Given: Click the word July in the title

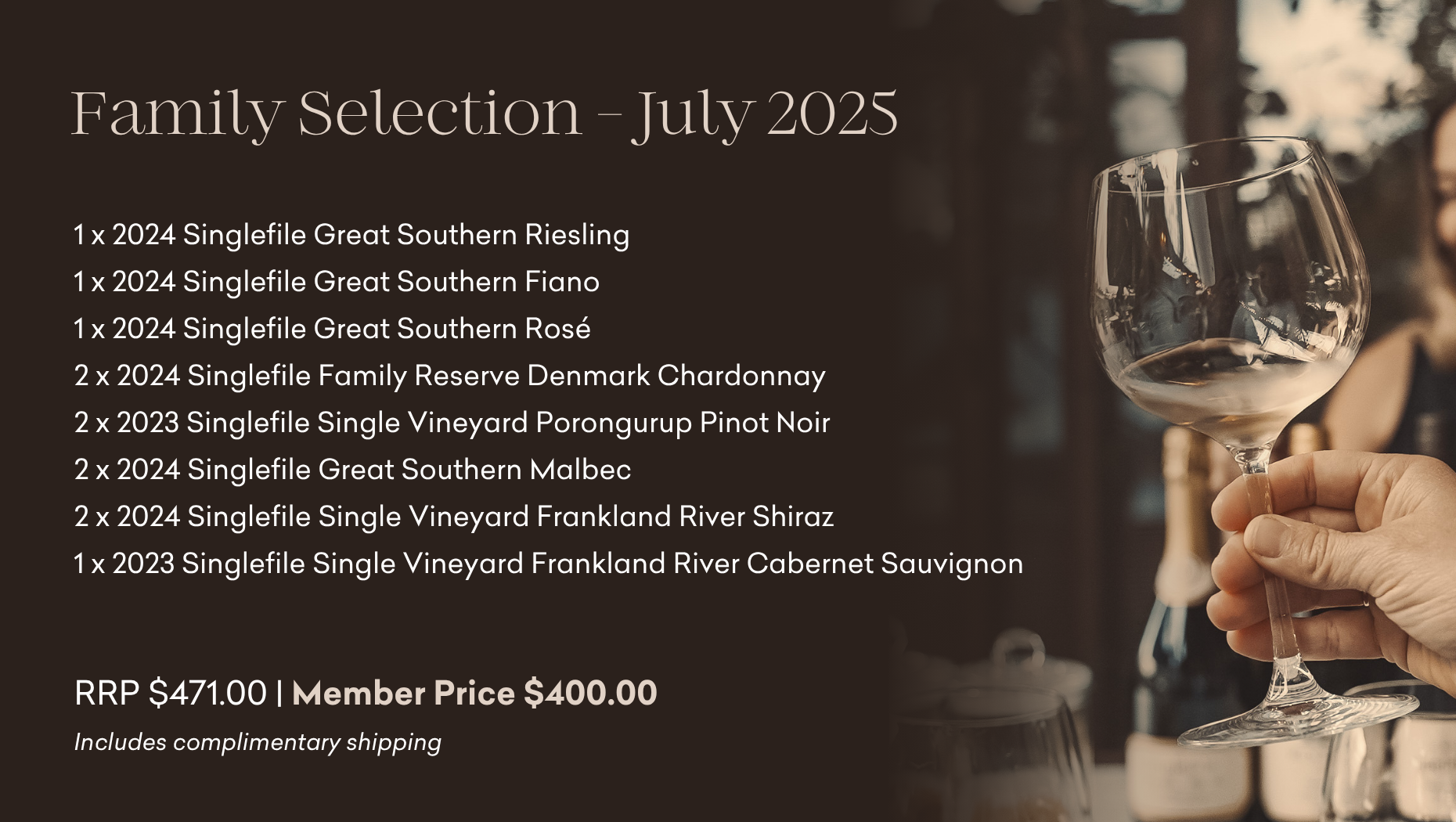Looking at the screenshot, I should pyautogui.click(x=694, y=116).
